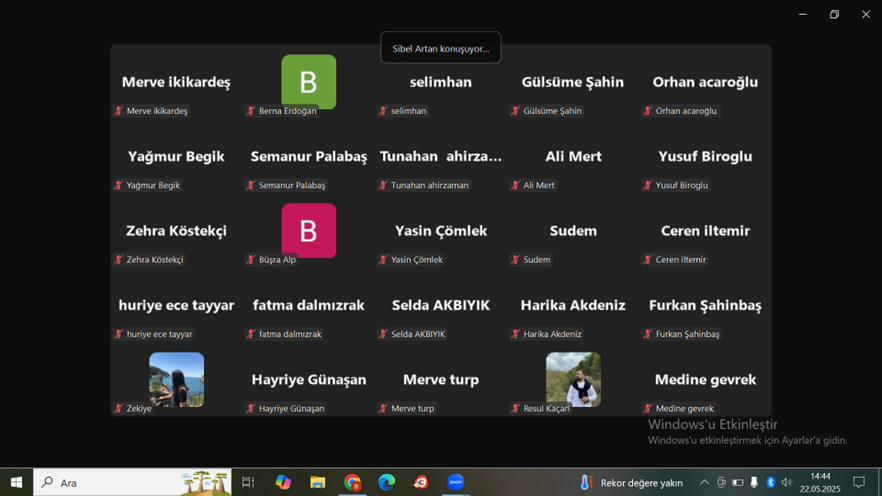Image resolution: width=882 pixels, height=496 pixels.
Task: Click muted mic icon beside Merve turp label
Action: tap(383, 408)
